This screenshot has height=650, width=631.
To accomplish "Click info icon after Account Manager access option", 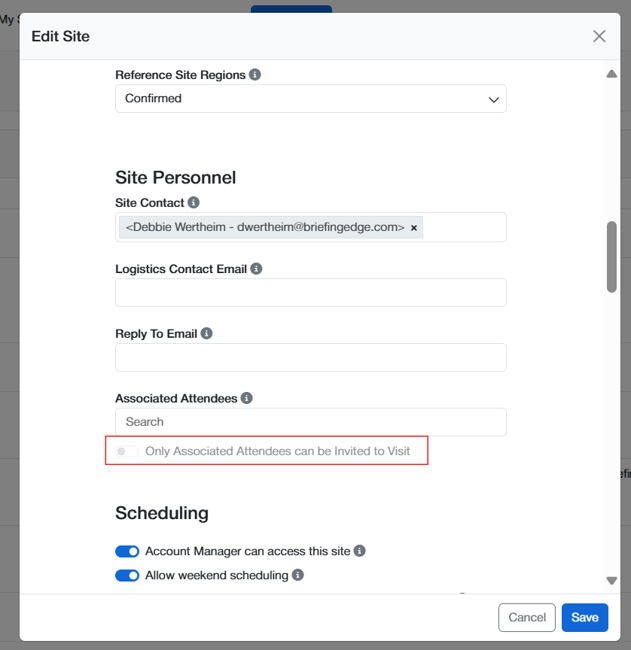I will tap(360, 551).
